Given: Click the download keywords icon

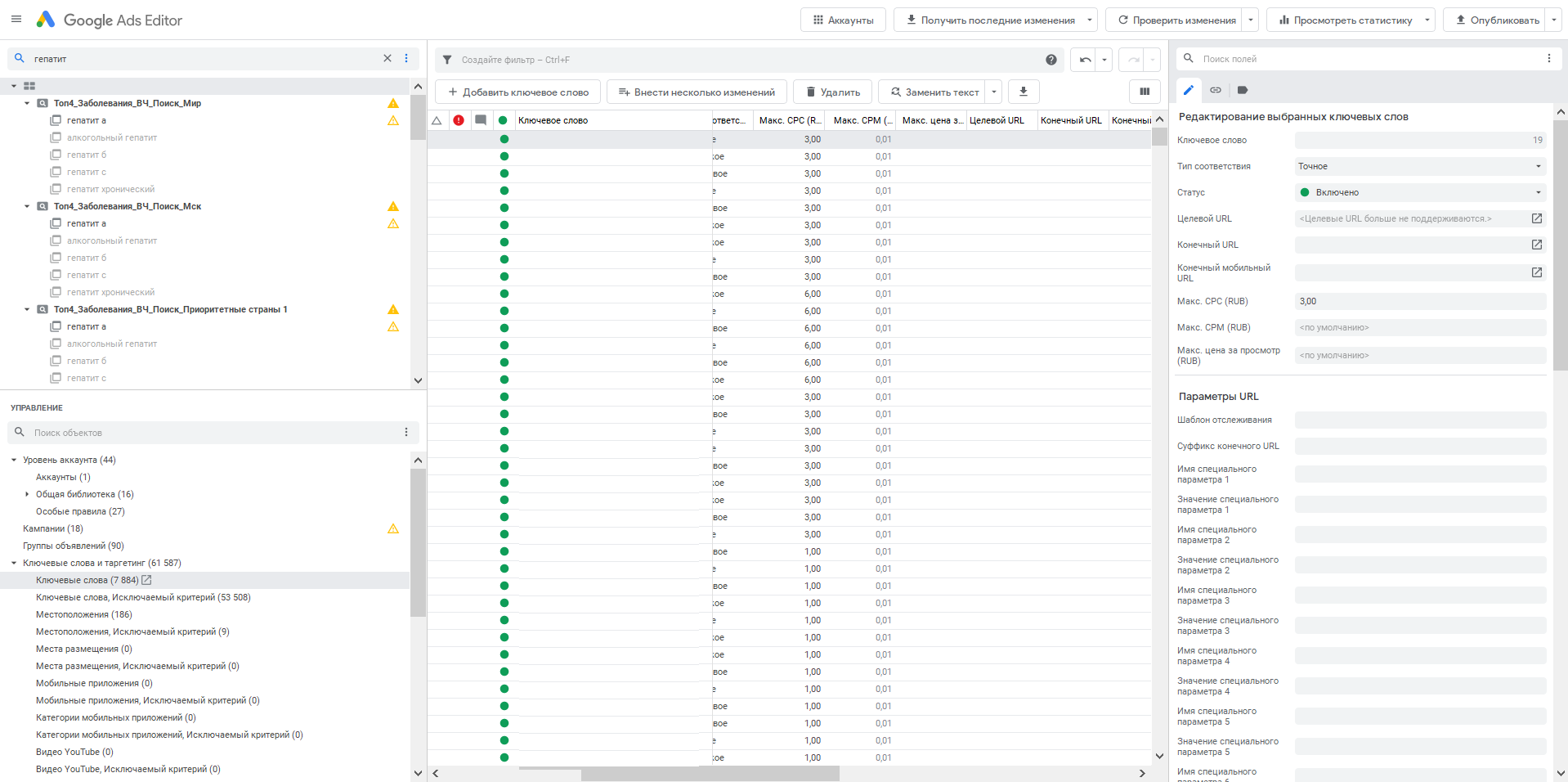Looking at the screenshot, I should click(1023, 92).
